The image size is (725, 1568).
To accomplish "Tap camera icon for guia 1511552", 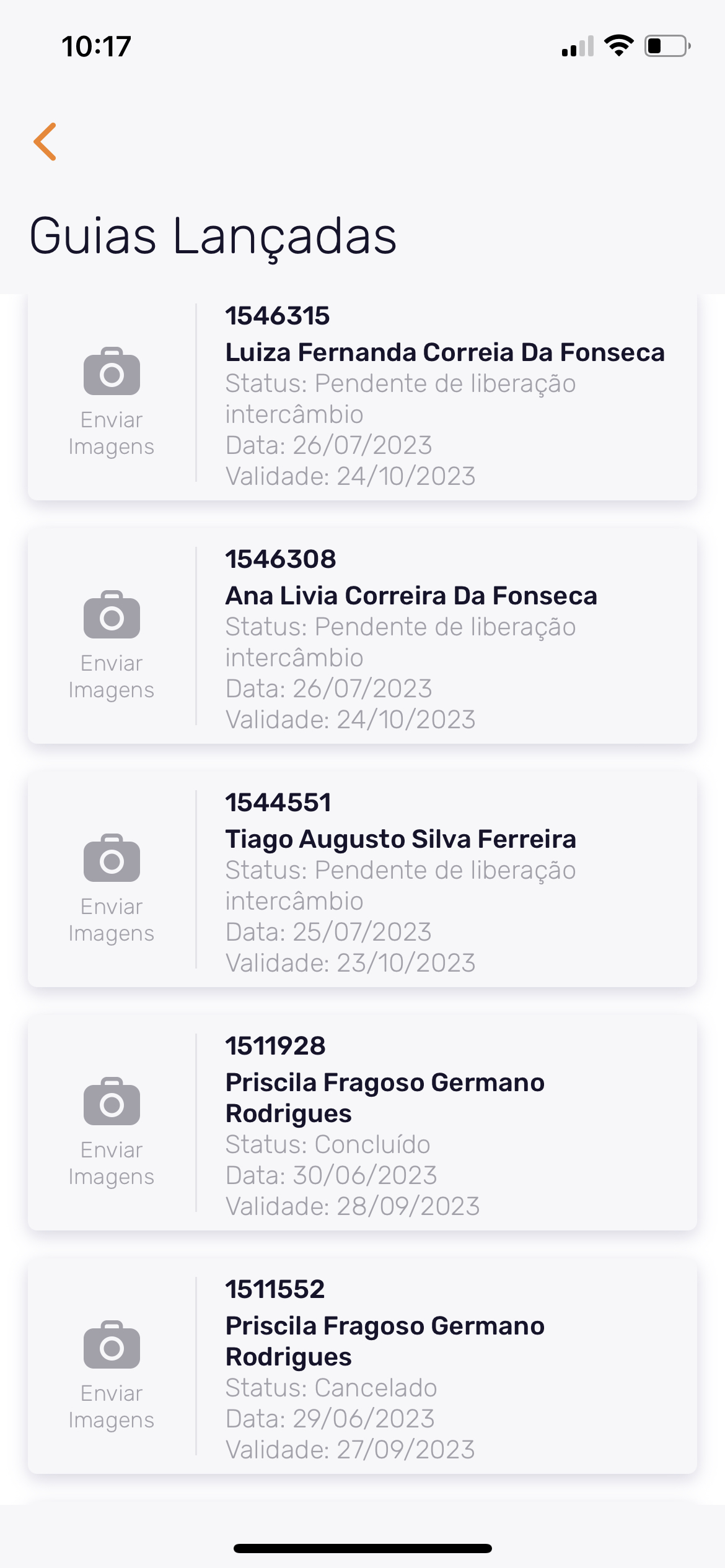I will (112, 1345).
